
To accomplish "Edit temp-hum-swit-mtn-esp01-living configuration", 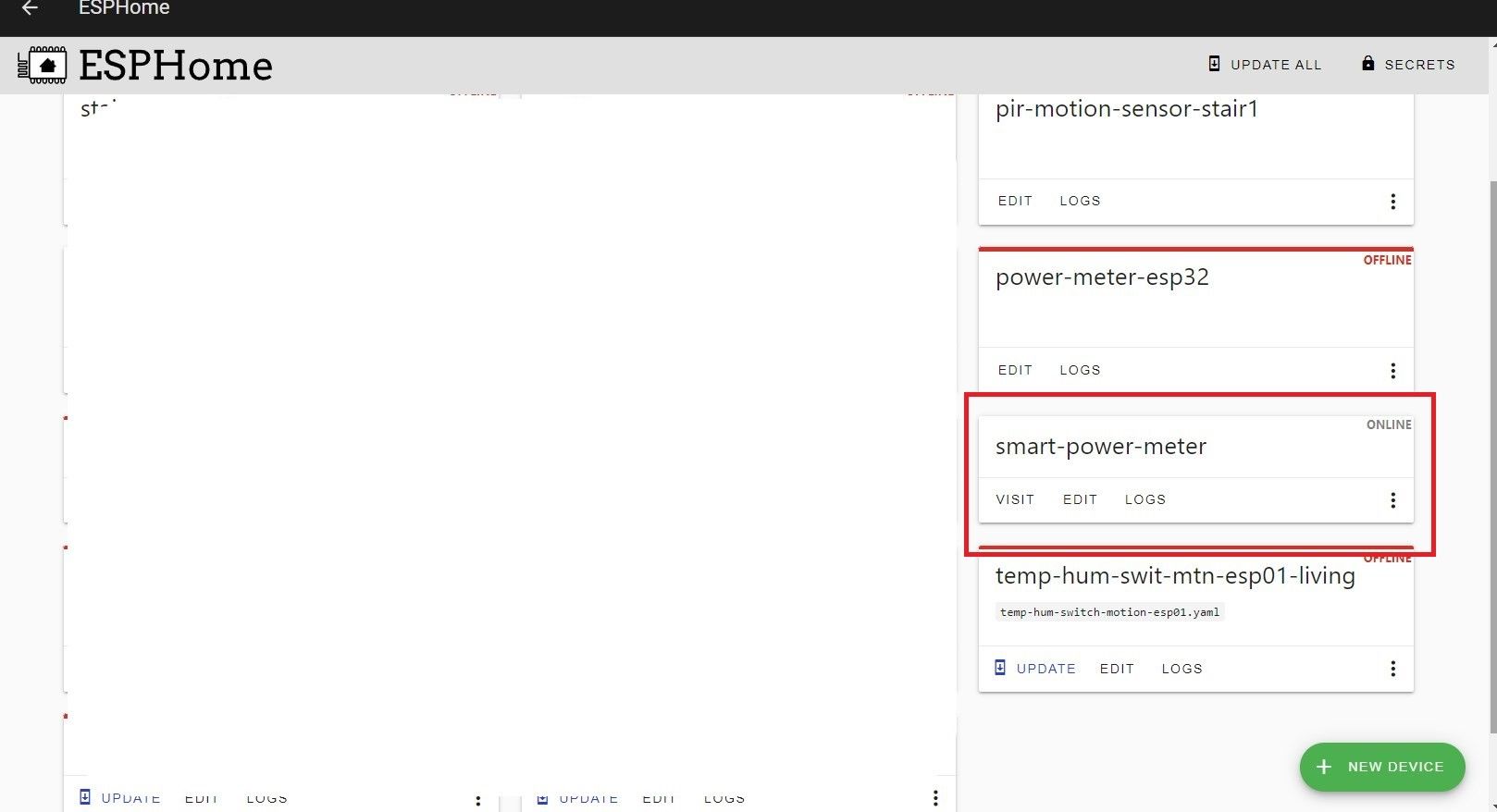I will click(x=1117, y=669).
